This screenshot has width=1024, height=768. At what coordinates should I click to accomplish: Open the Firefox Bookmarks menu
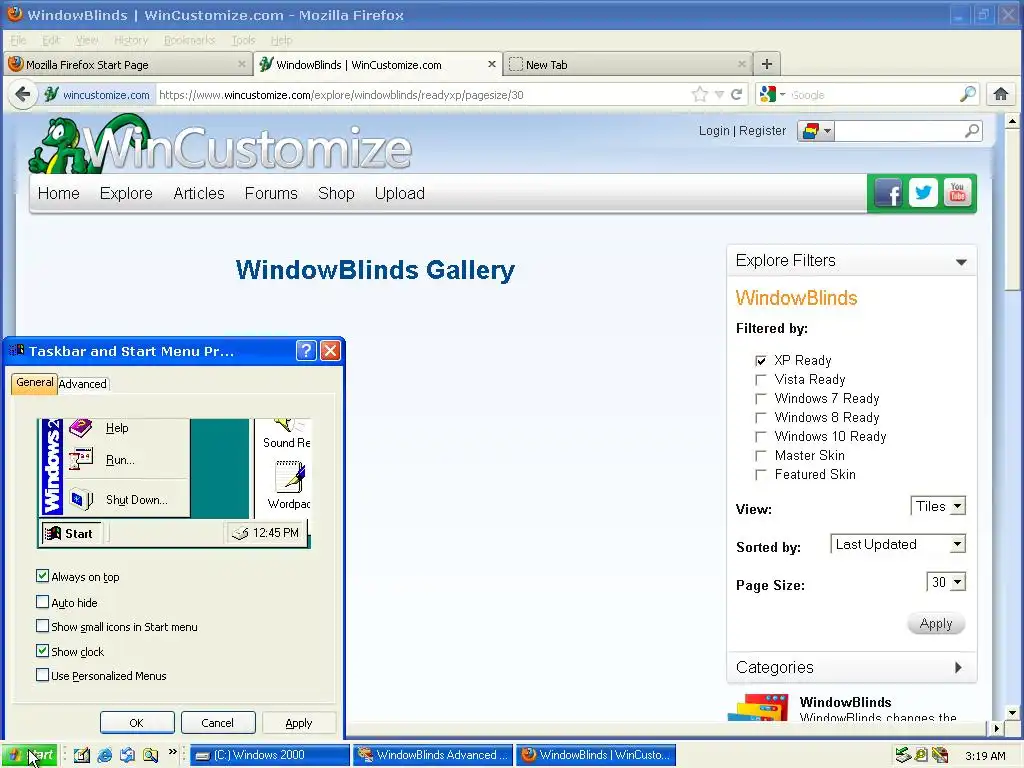pos(189,40)
